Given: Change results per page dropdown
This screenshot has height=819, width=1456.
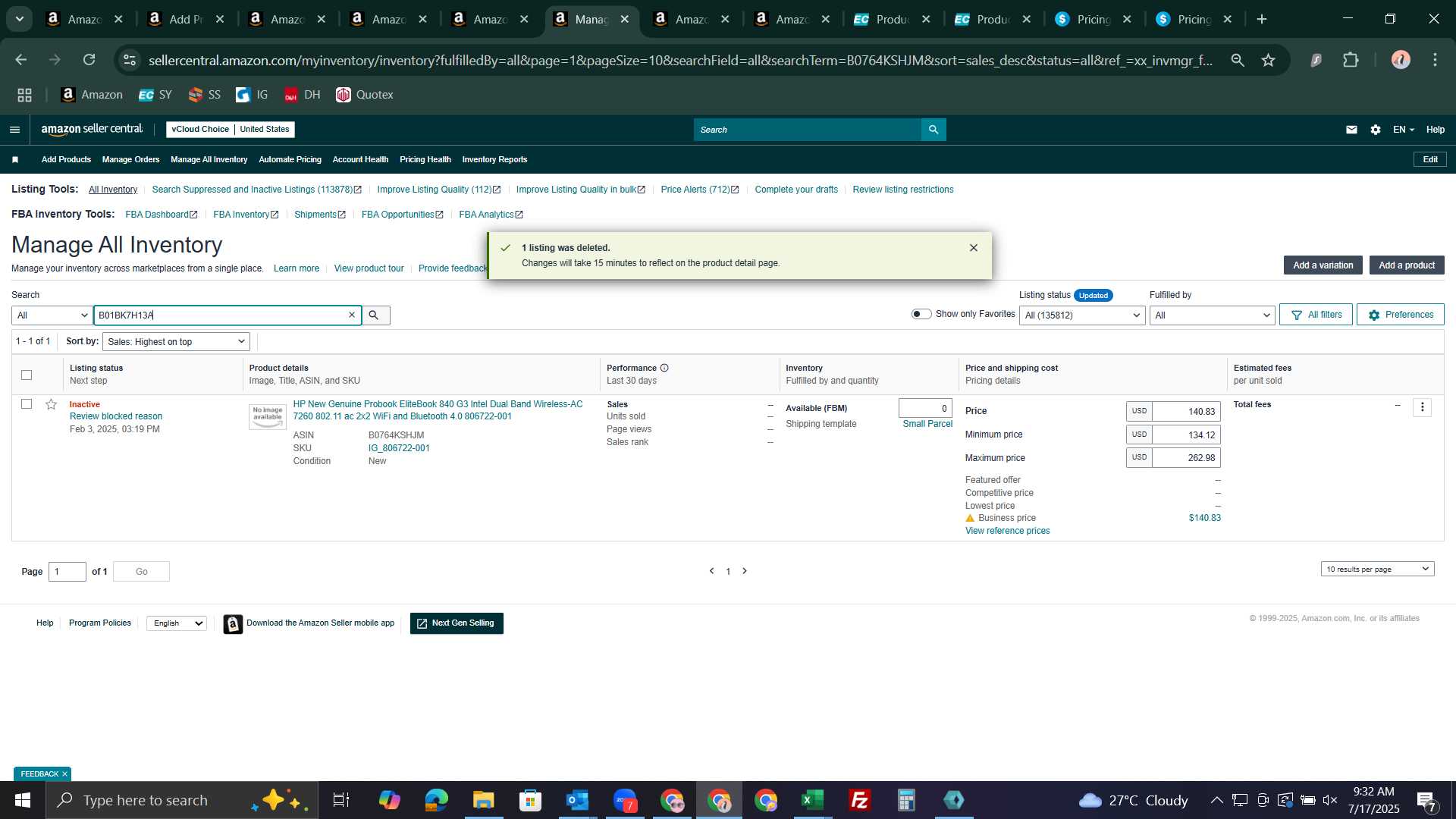Looking at the screenshot, I should click(x=1377, y=570).
